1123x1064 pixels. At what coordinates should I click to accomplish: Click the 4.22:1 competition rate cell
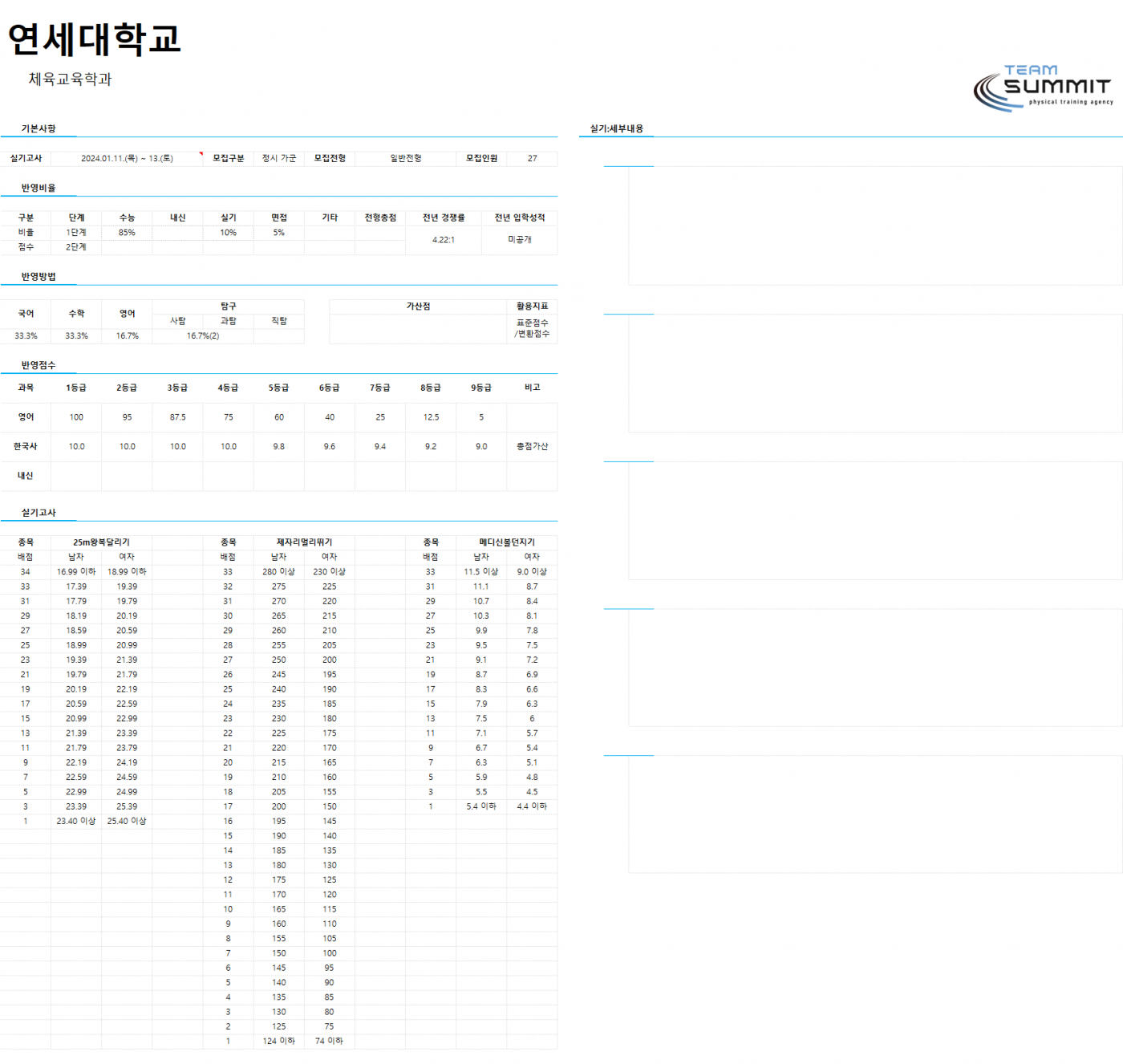(444, 240)
